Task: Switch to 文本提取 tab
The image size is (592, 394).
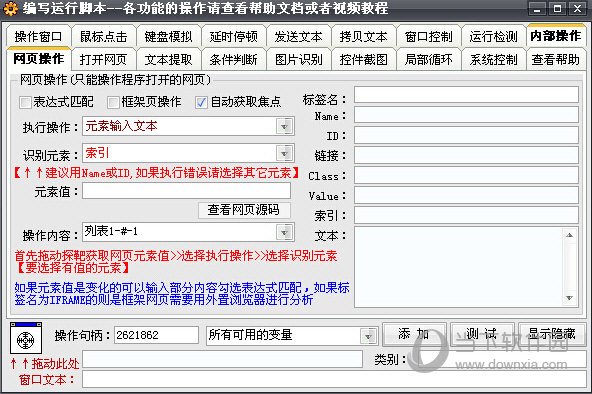Action: pos(168,60)
